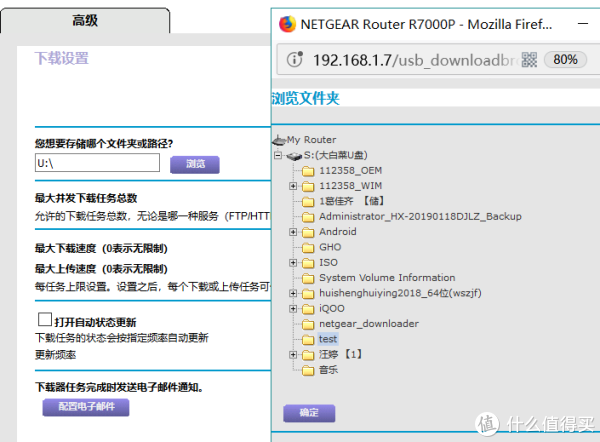Click 浏览 browse button in download settings
Screen dimensions: 600x442
(x=195, y=164)
